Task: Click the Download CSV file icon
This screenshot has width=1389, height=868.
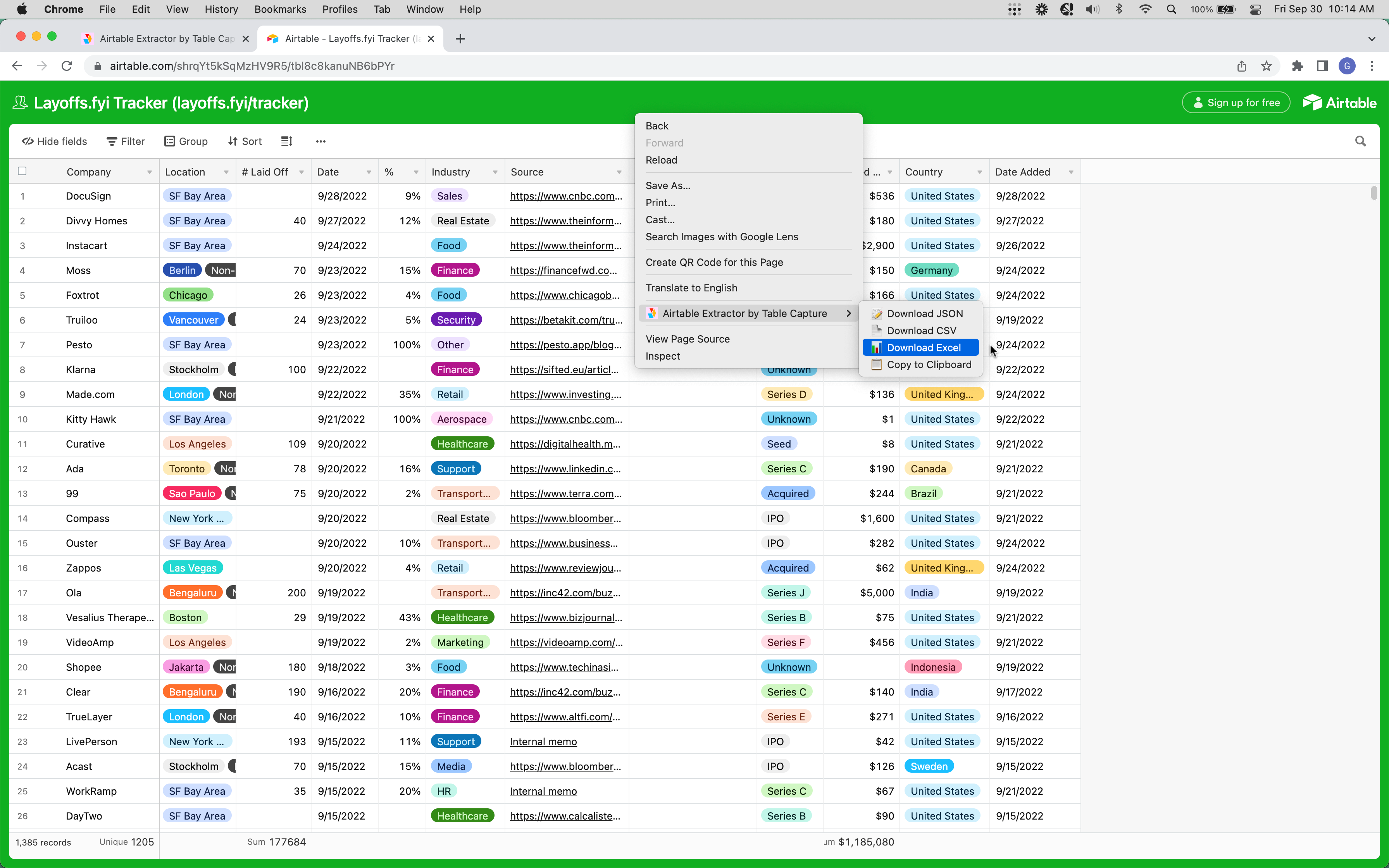Action: (876, 330)
